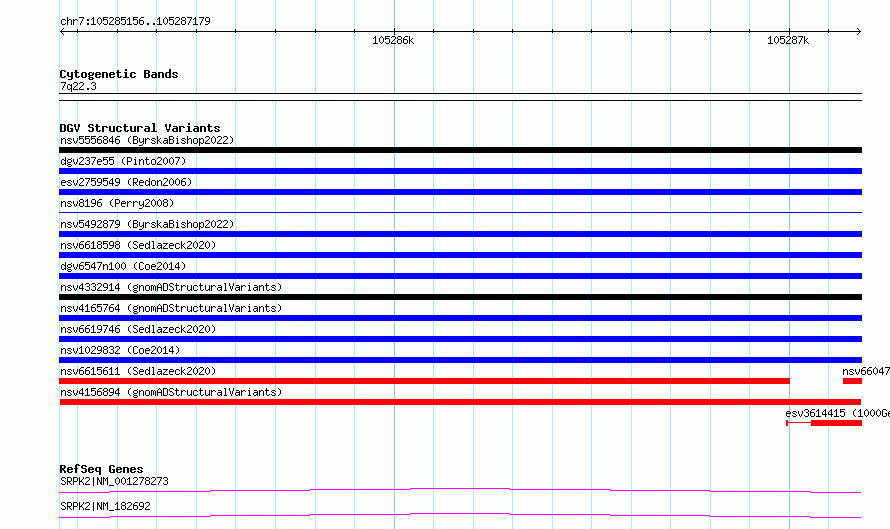Click the nsv8196 thin blue line
890x529 pixels.
click(460, 213)
